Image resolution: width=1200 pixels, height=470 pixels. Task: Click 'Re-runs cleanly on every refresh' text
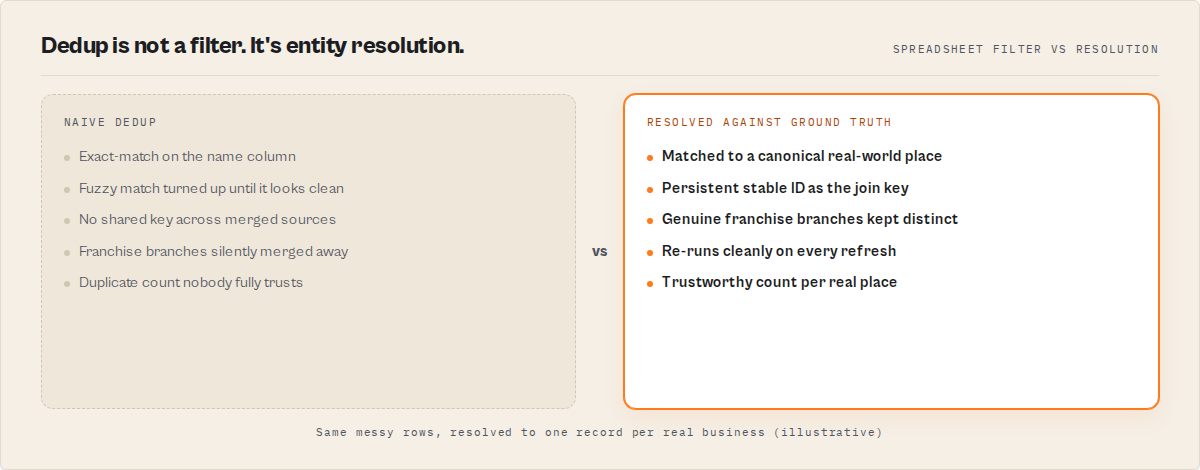click(779, 251)
